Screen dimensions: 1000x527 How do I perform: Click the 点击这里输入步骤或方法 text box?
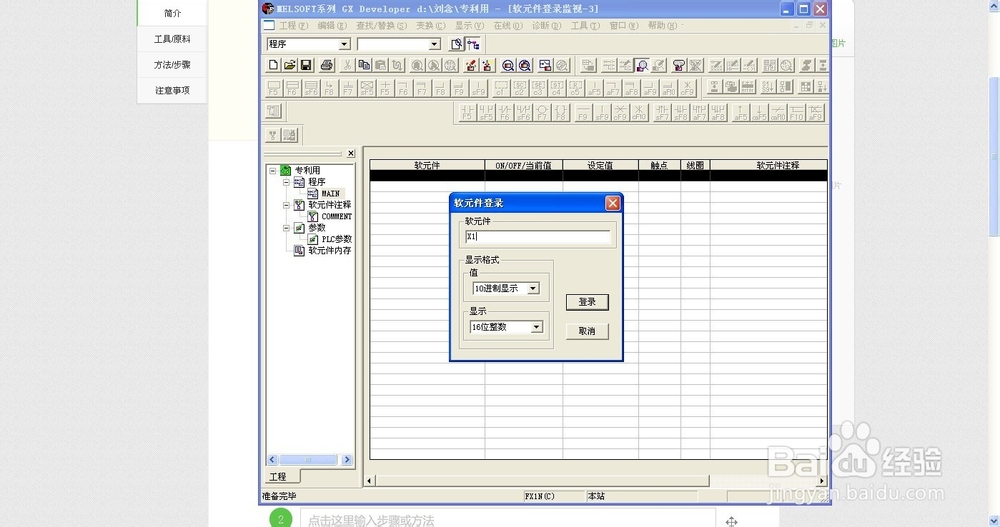pos(508,520)
